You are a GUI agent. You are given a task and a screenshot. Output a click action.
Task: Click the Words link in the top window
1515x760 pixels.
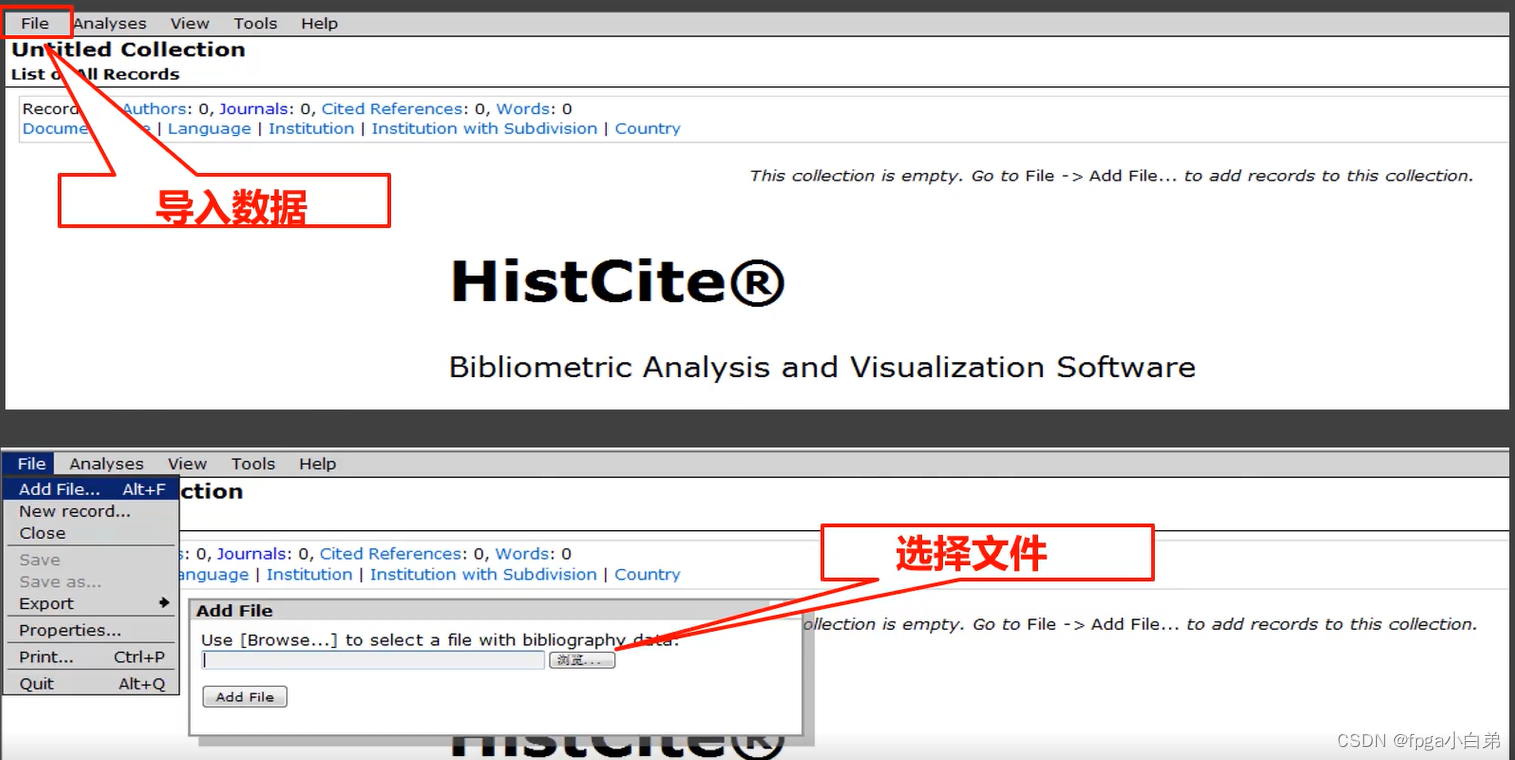(523, 109)
